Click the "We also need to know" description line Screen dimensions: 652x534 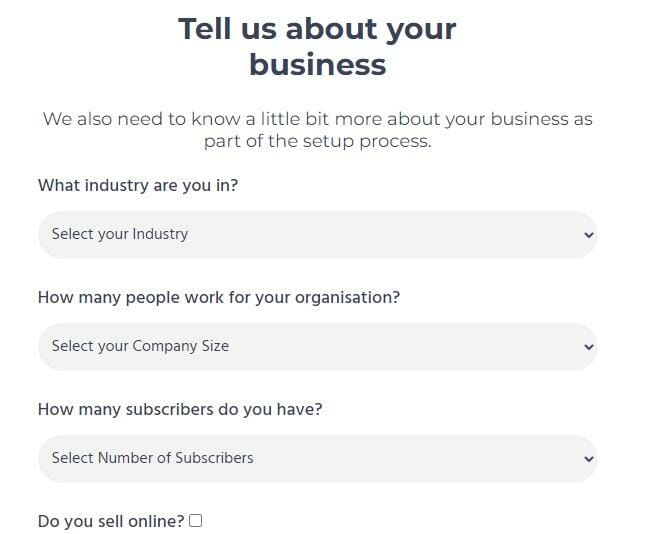(317, 119)
